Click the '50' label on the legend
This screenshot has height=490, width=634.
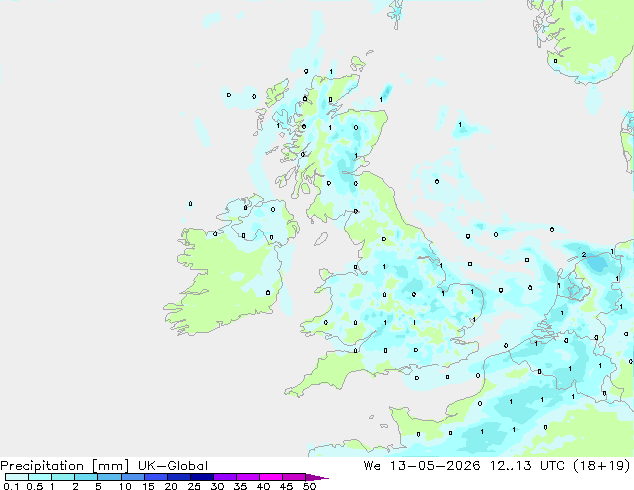[x=309, y=486]
